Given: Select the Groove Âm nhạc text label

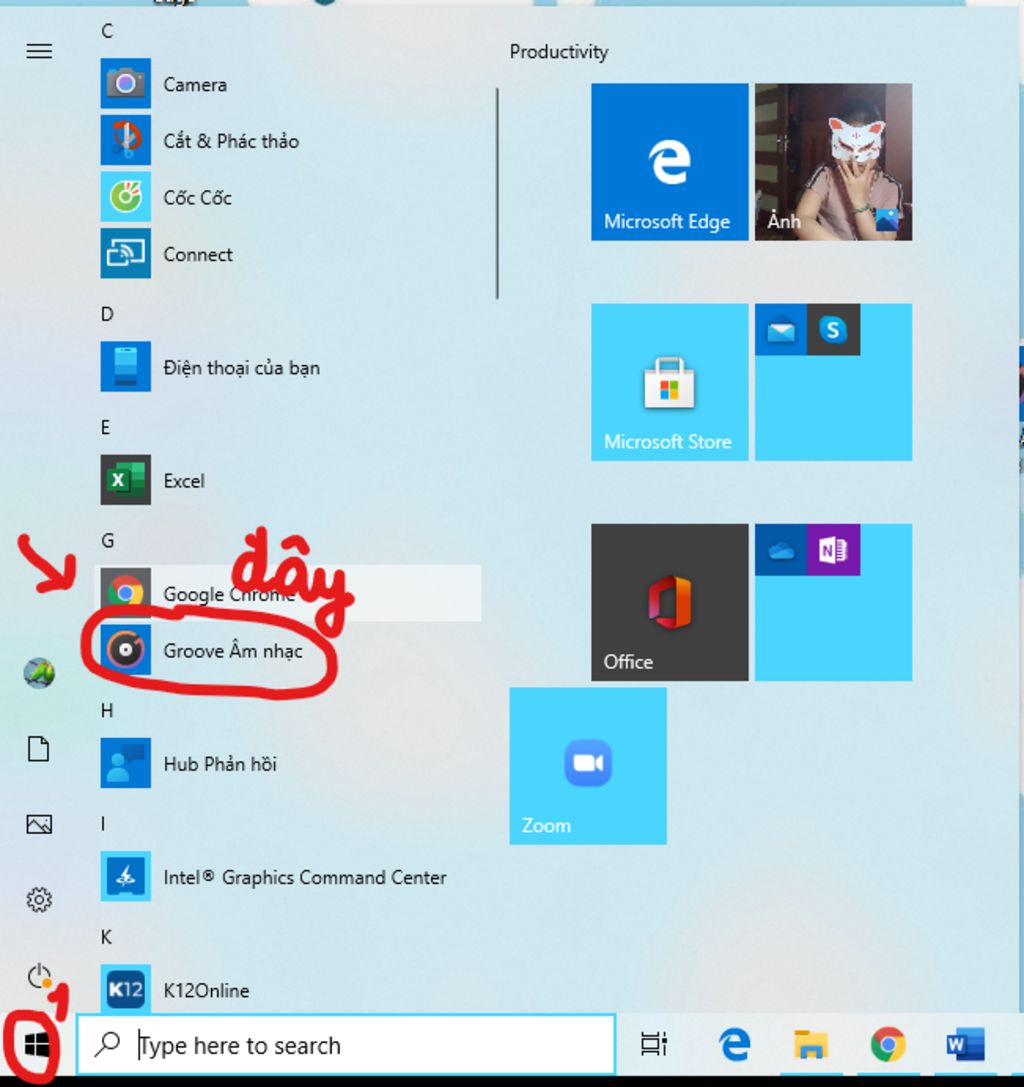Looking at the screenshot, I should 233,651.
